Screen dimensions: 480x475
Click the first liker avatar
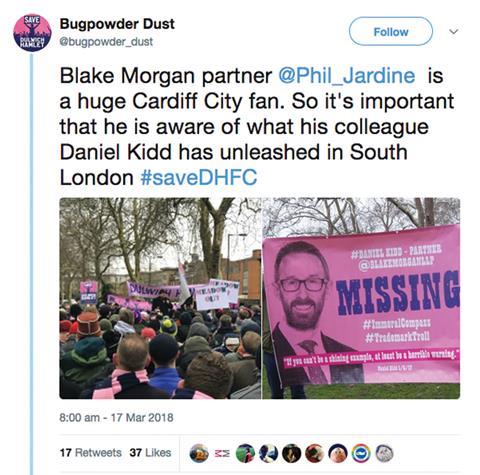coord(199,453)
